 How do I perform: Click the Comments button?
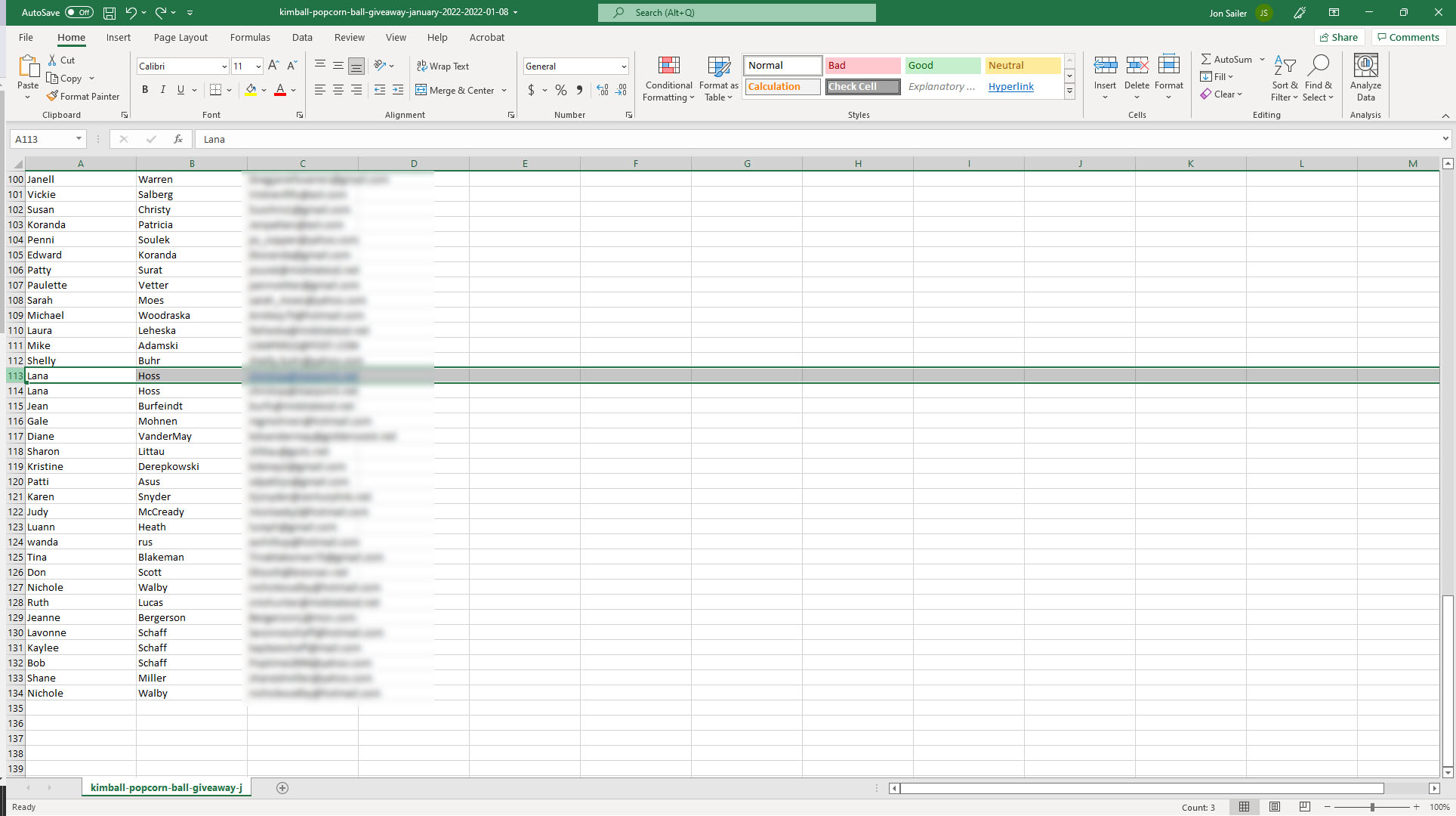coord(1408,37)
